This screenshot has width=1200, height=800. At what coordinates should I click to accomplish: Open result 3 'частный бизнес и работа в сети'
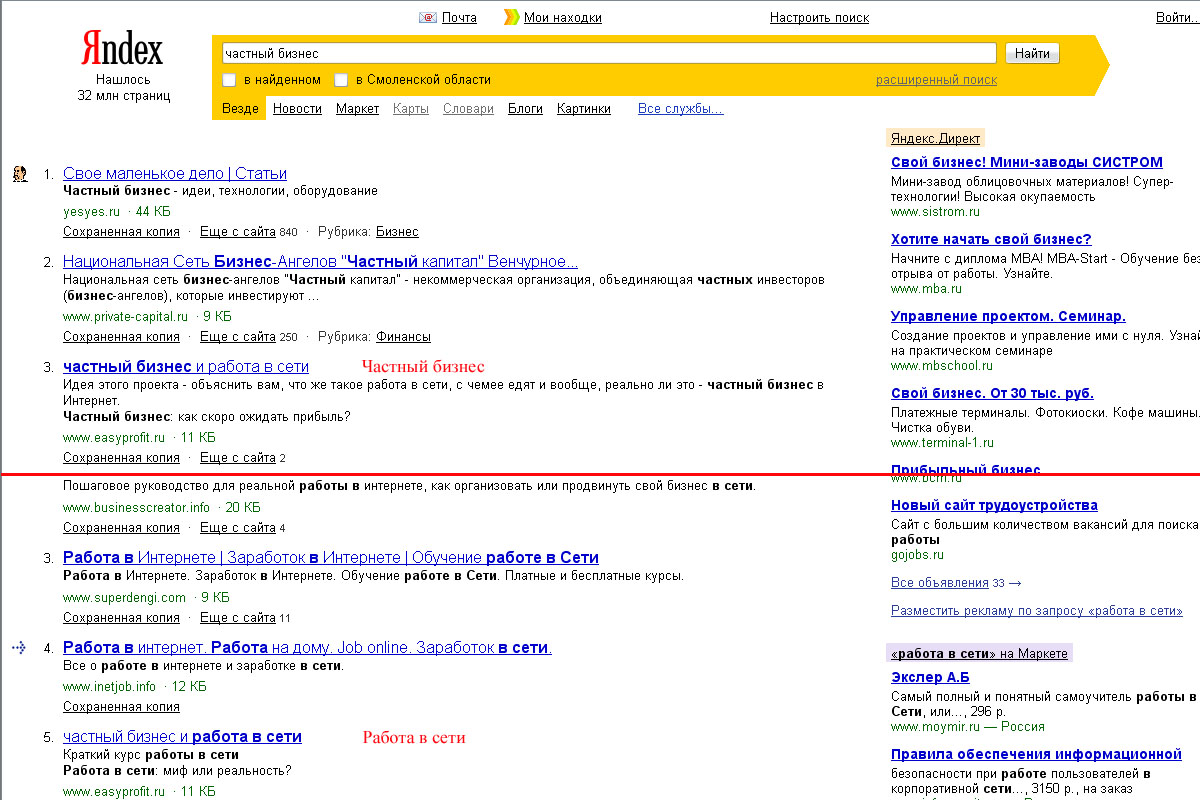tap(186, 366)
